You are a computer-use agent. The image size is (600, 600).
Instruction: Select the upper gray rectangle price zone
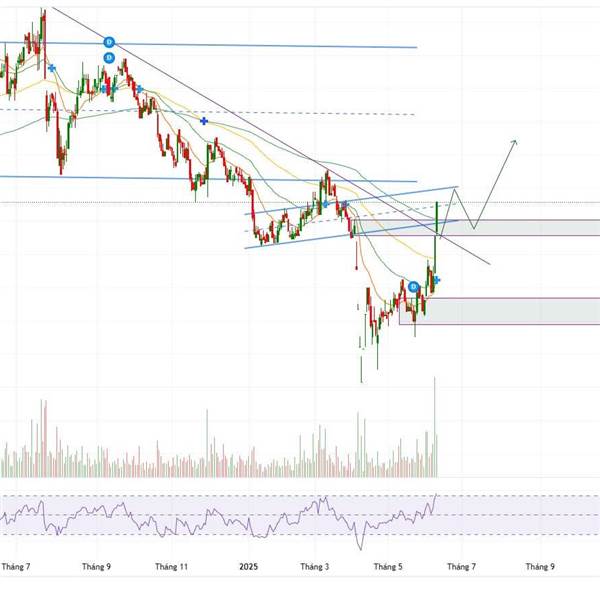coord(476,228)
